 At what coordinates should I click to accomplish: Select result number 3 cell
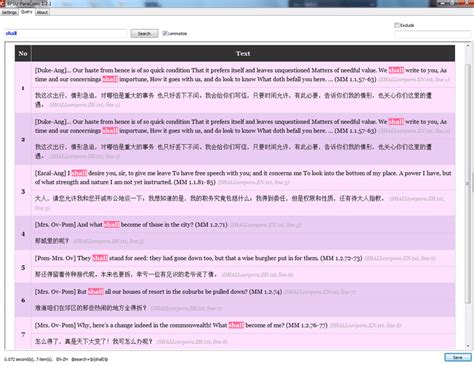pyautogui.click(x=23, y=191)
